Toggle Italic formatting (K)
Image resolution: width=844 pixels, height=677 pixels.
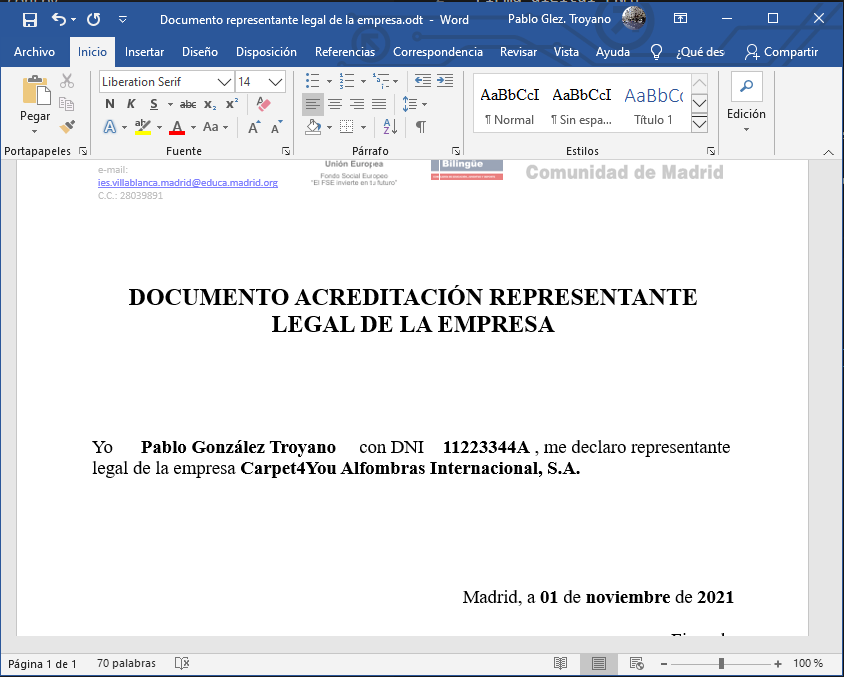[131, 104]
